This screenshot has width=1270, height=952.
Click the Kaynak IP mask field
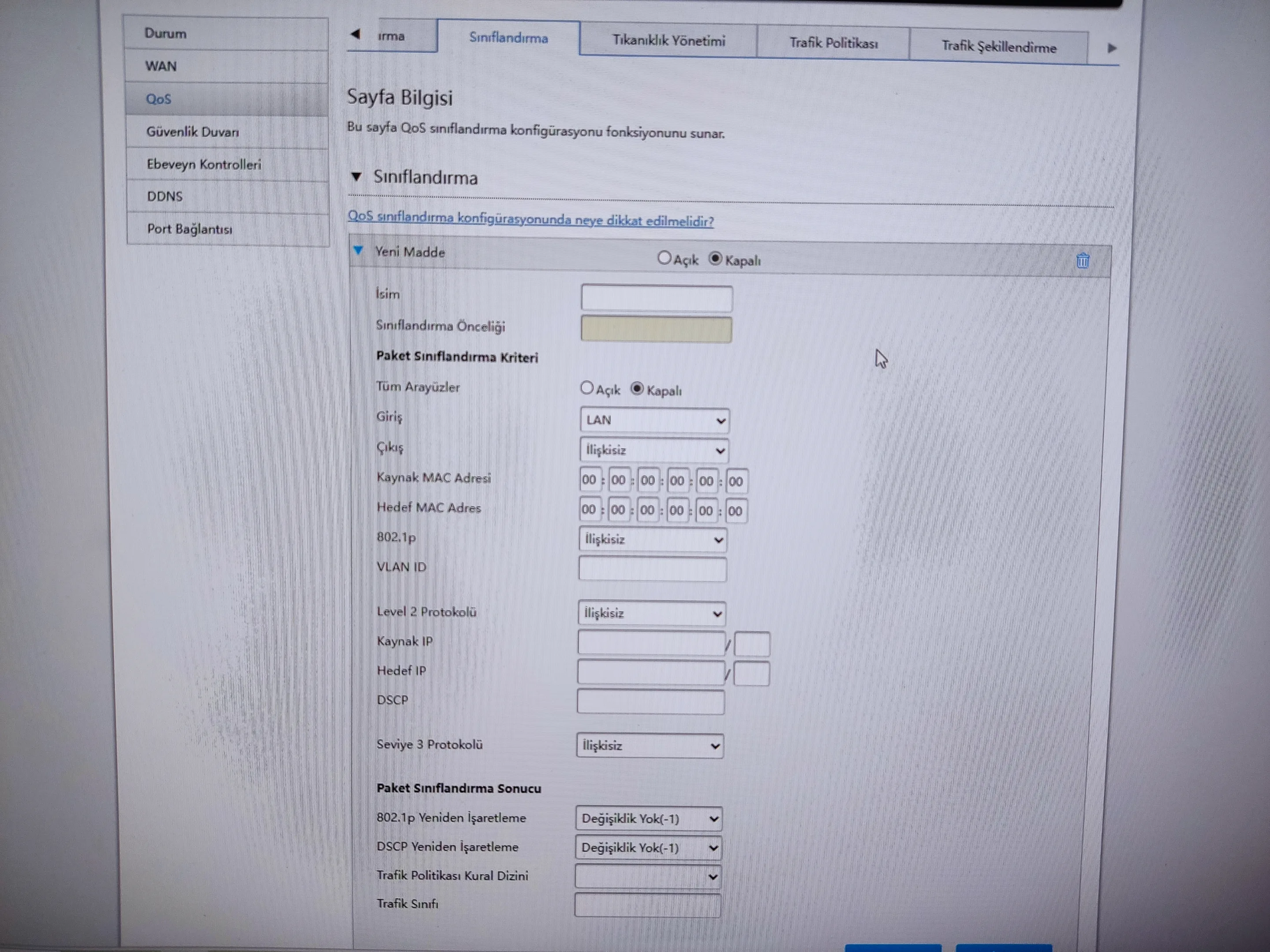click(752, 644)
